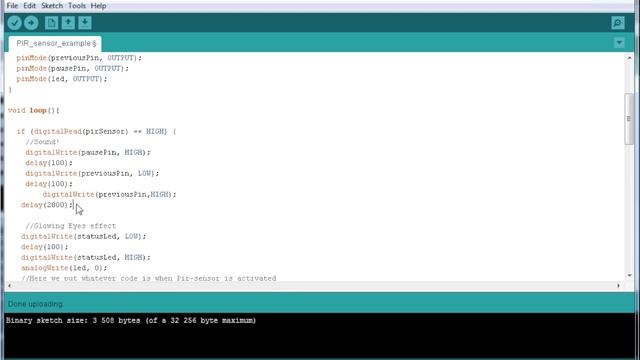
Task: Click the '//Sound!' comment line
Action: pyautogui.click(x=42, y=142)
